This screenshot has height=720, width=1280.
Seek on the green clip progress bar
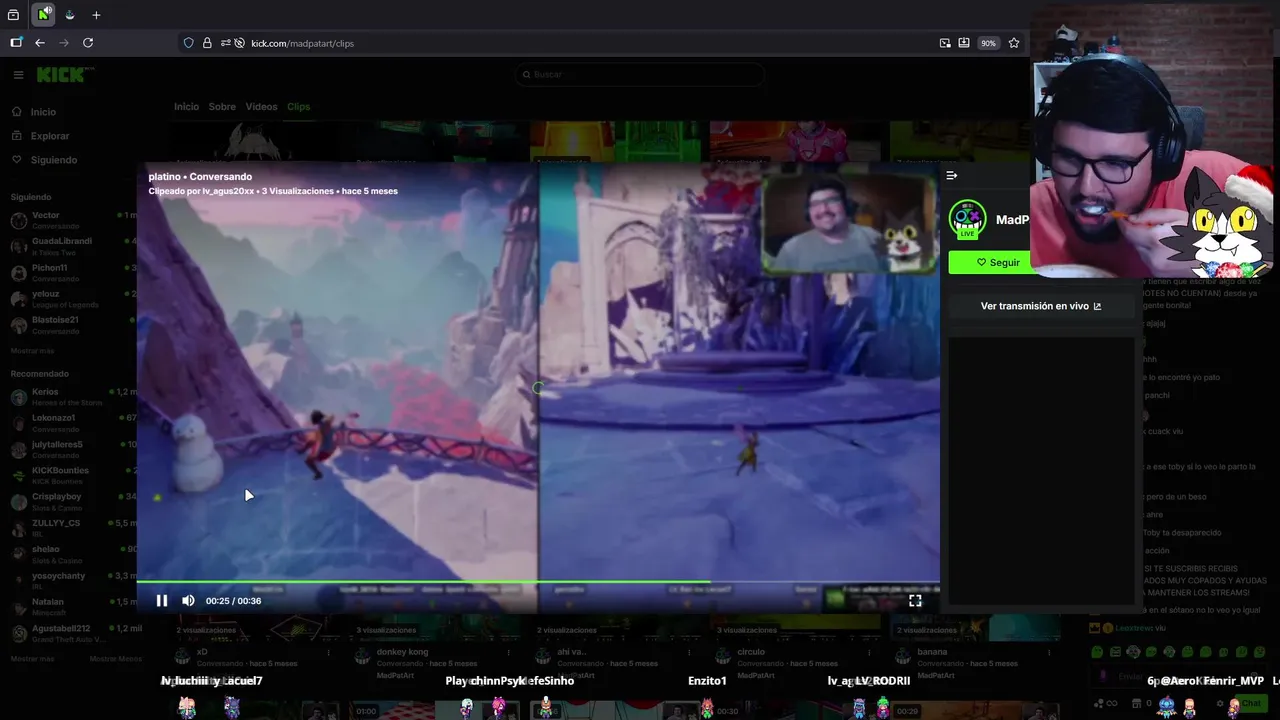click(x=538, y=582)
